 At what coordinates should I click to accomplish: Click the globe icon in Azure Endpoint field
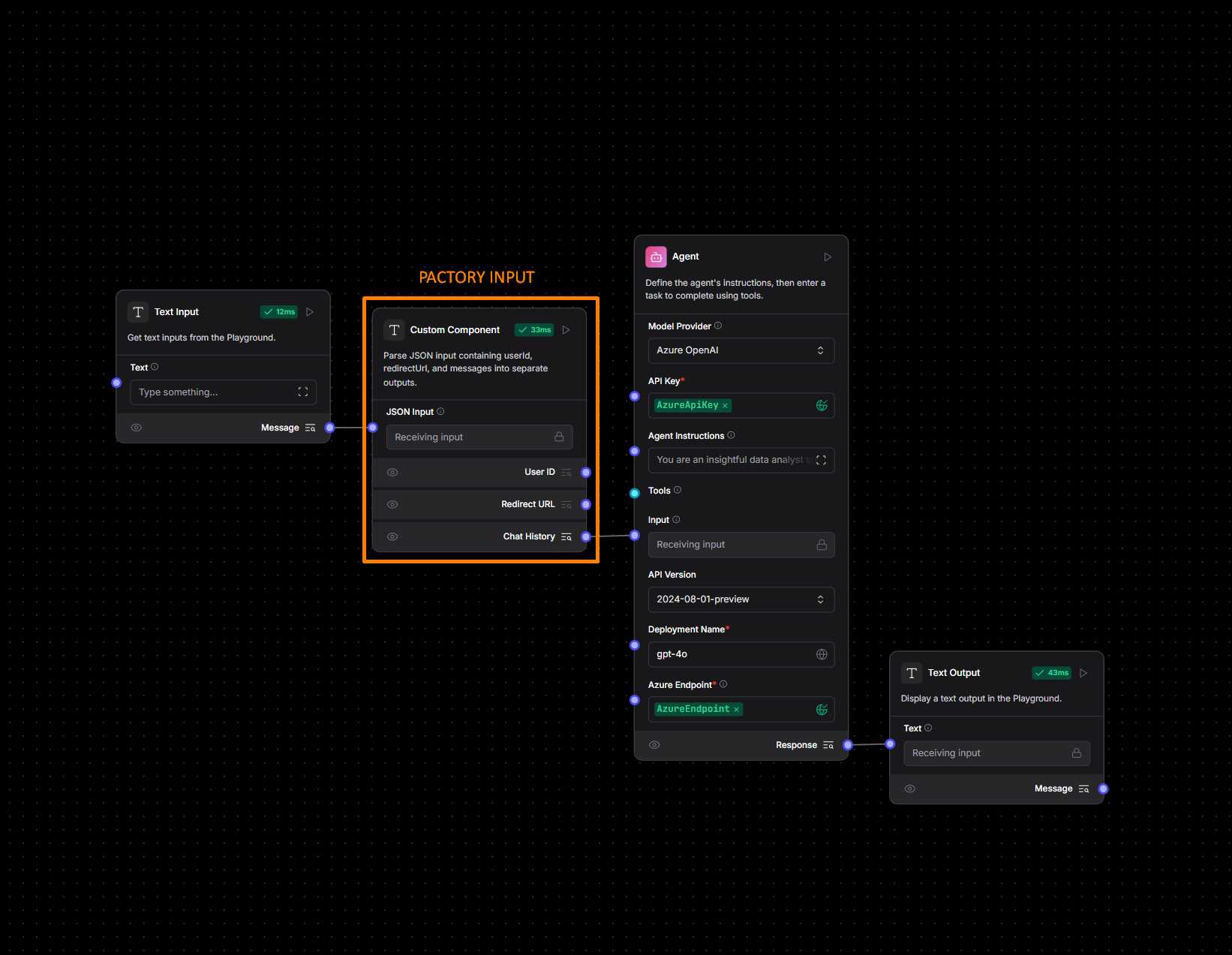pyautogui.click(x=821, y=709)
